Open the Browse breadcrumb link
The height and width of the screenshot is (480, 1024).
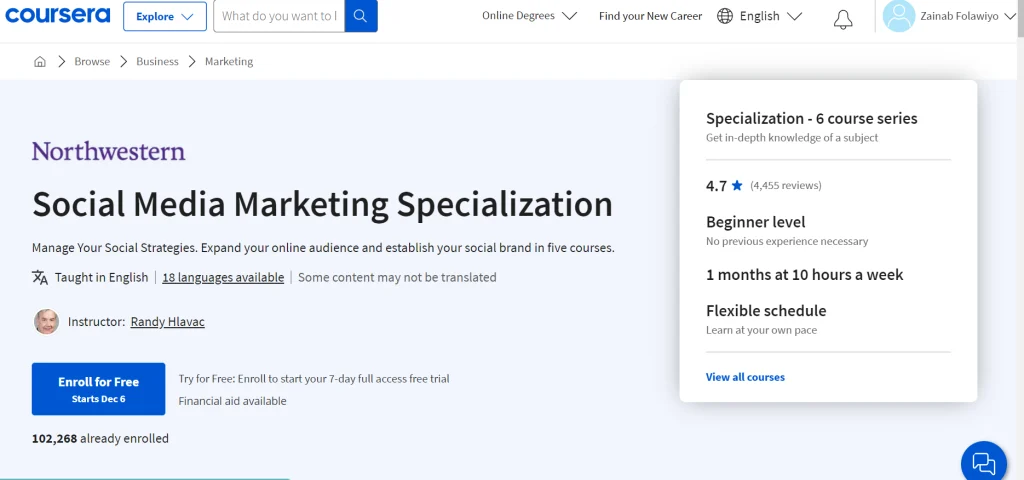point(92,61)
